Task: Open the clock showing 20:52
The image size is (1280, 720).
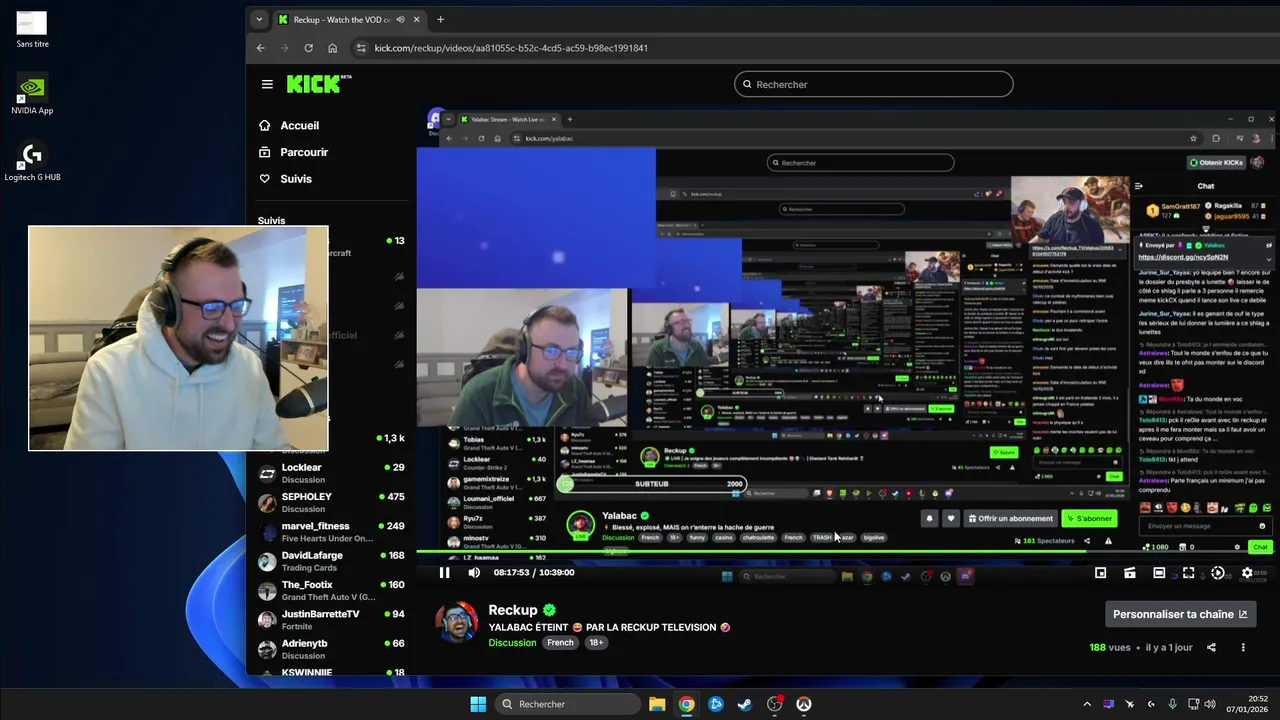Action: (x=1248, y=704)
